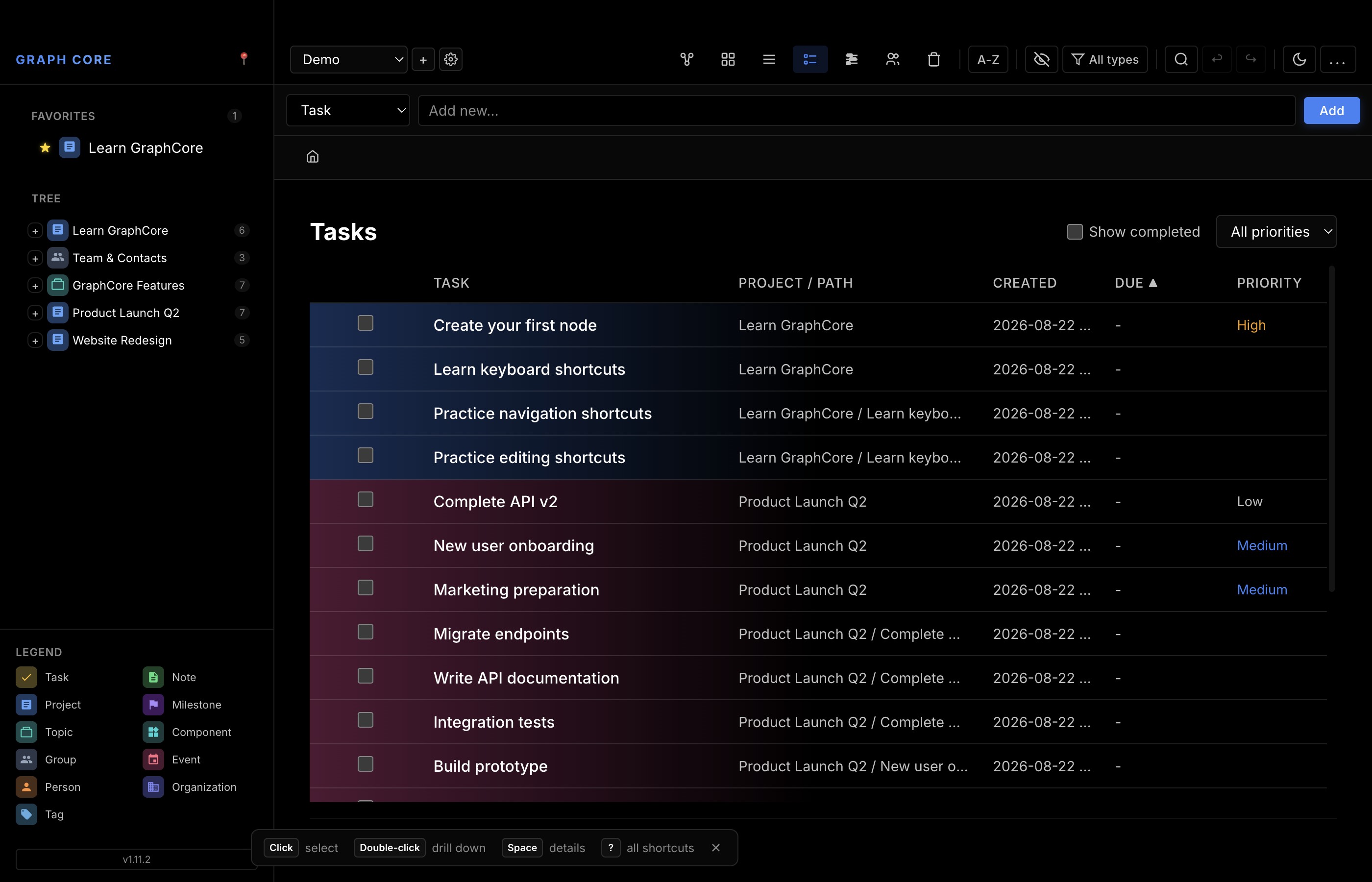Open the Learn GraphCore favorite
1372x882 pixels.
click(x=146, y=148)
